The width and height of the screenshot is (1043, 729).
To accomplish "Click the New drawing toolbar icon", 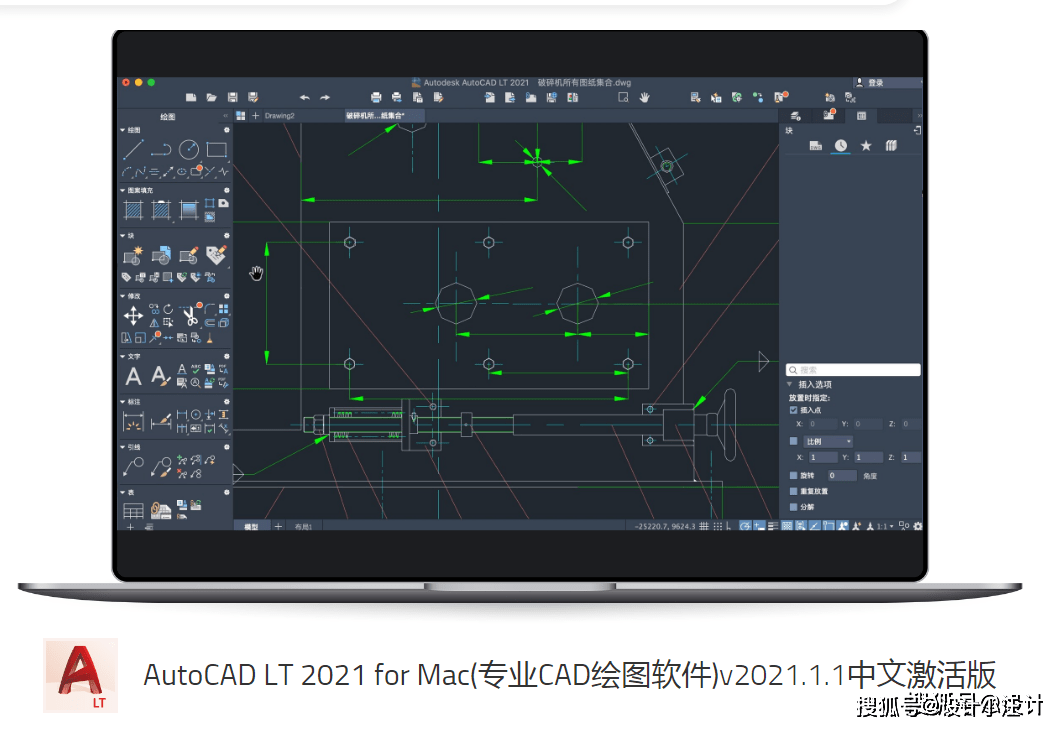I will (x=191, y=97).
